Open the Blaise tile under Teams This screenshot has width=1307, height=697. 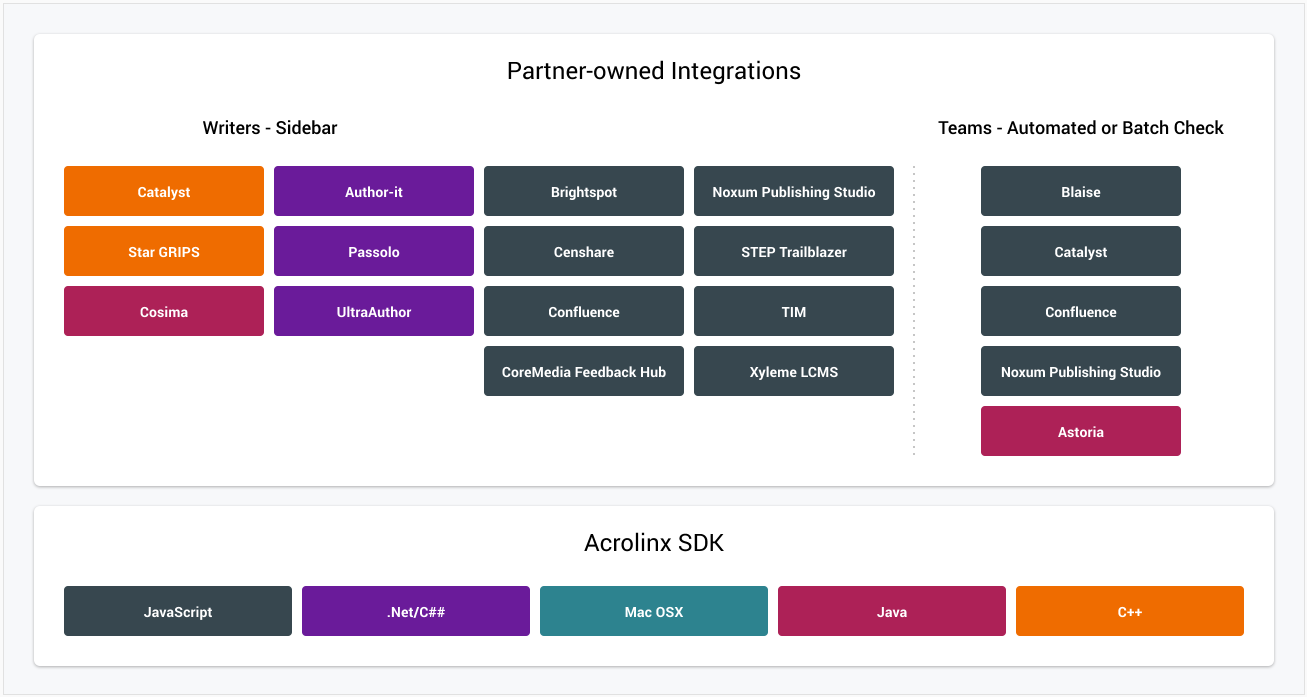click(x=1081, y=191)
